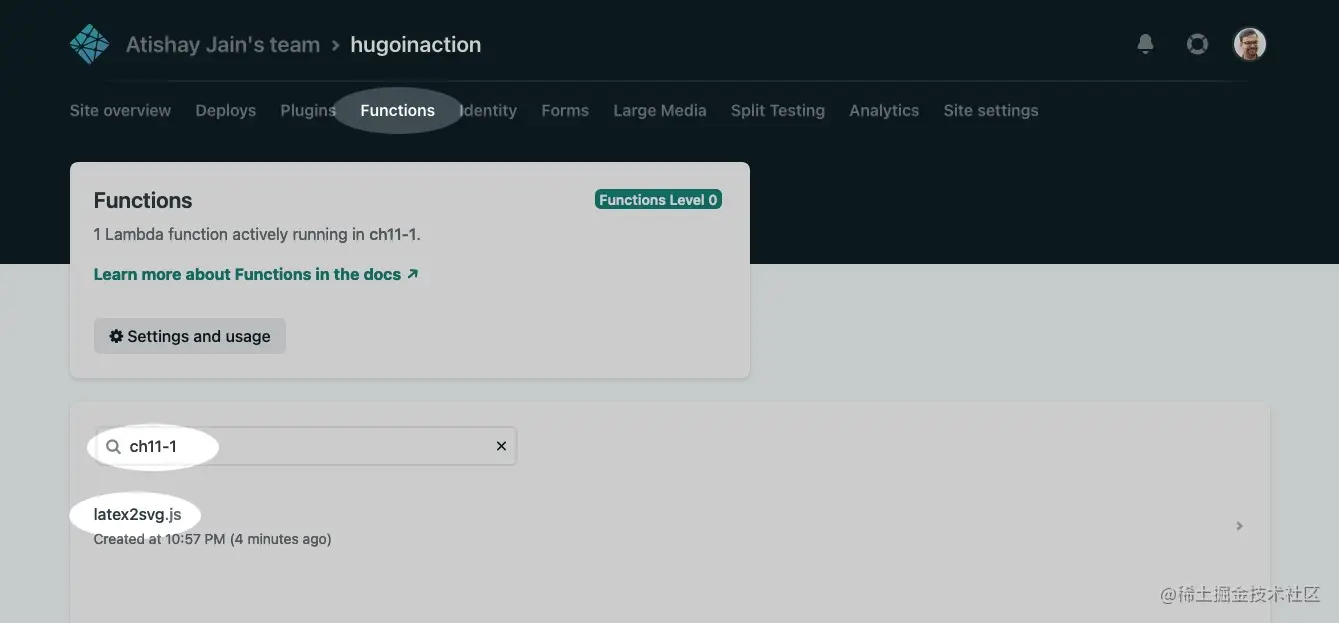Click the search magnifier icon
Viewport: 1339px width, 623px height.
tap(113, 447)
